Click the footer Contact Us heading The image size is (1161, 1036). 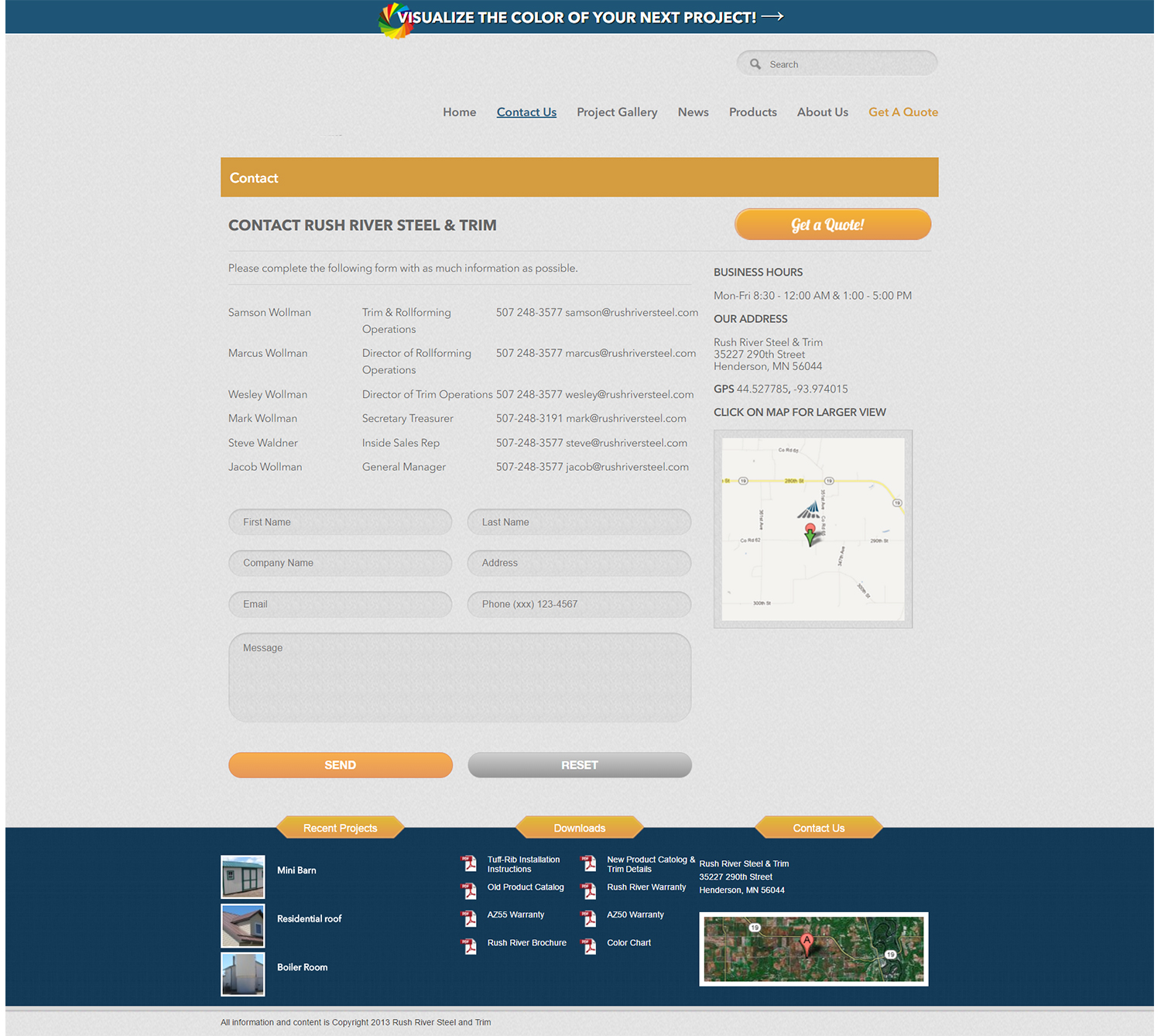pyautogui.click(x=819, y=828)
